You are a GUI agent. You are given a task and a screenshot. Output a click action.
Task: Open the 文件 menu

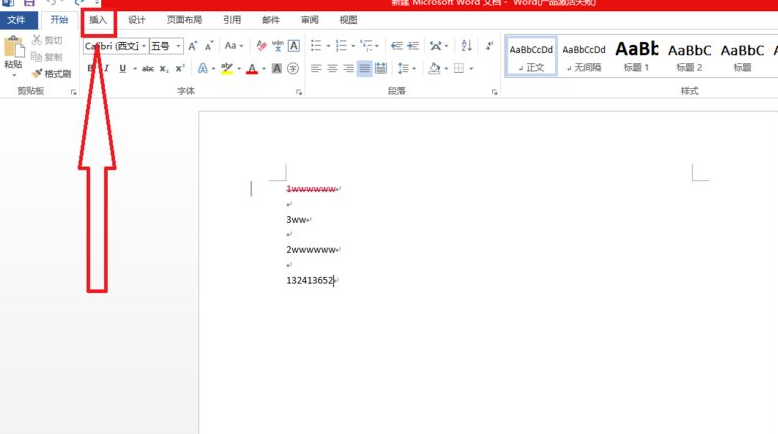pos(17,20)
